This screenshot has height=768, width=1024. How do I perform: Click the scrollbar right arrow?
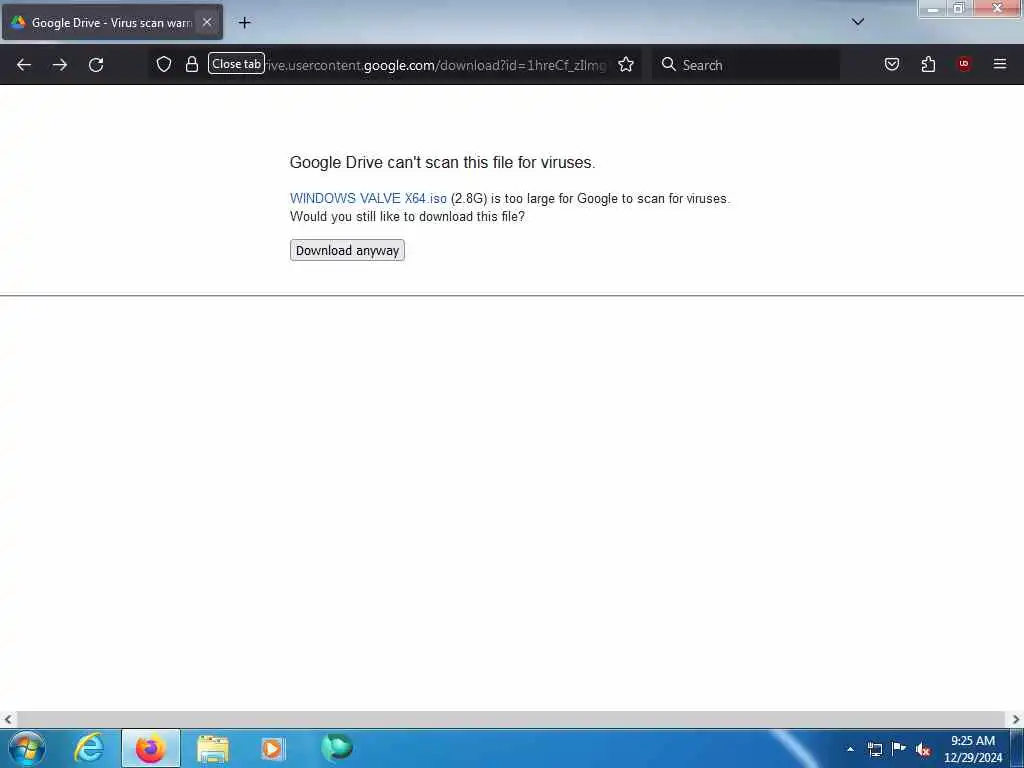pos(1016,719)
